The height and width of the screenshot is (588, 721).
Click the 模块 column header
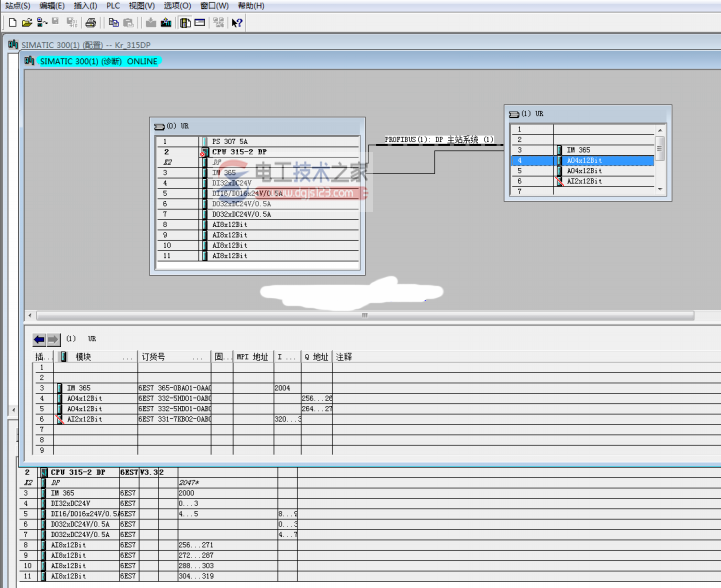[x=96, y=357]
